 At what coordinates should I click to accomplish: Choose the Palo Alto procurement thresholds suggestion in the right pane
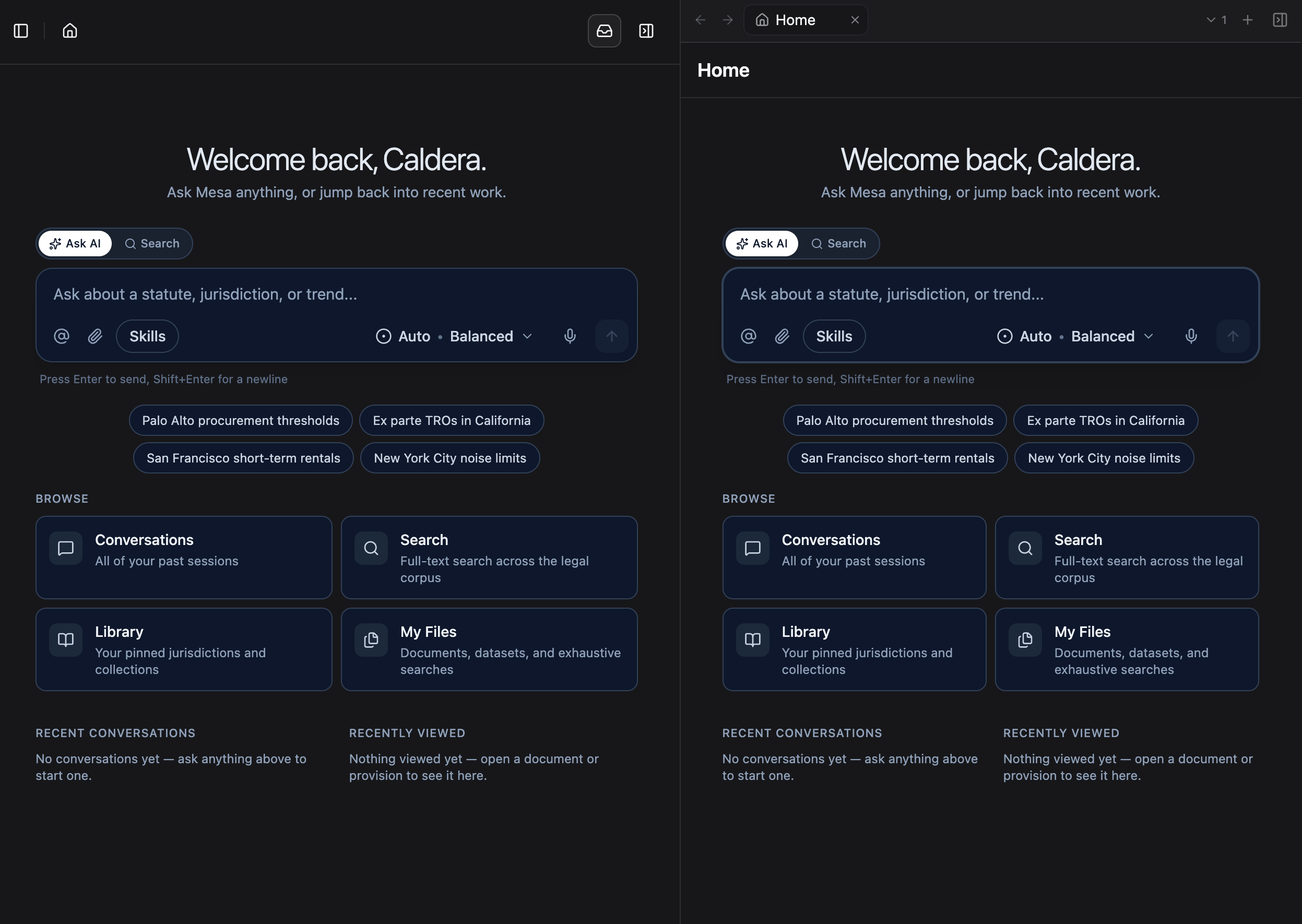click(895, 420)
